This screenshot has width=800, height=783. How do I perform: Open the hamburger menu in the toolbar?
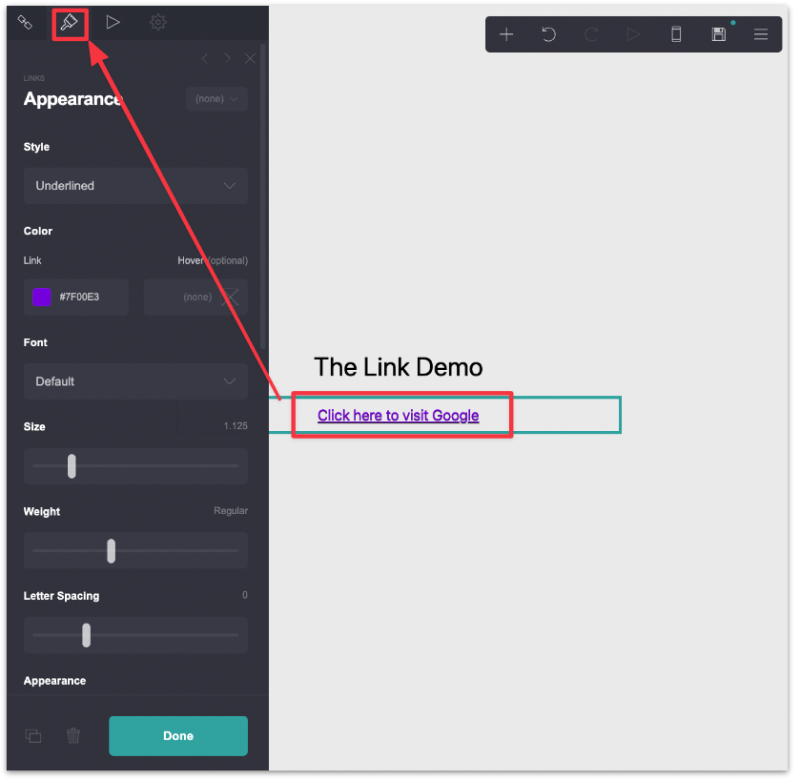click(761, 33)
